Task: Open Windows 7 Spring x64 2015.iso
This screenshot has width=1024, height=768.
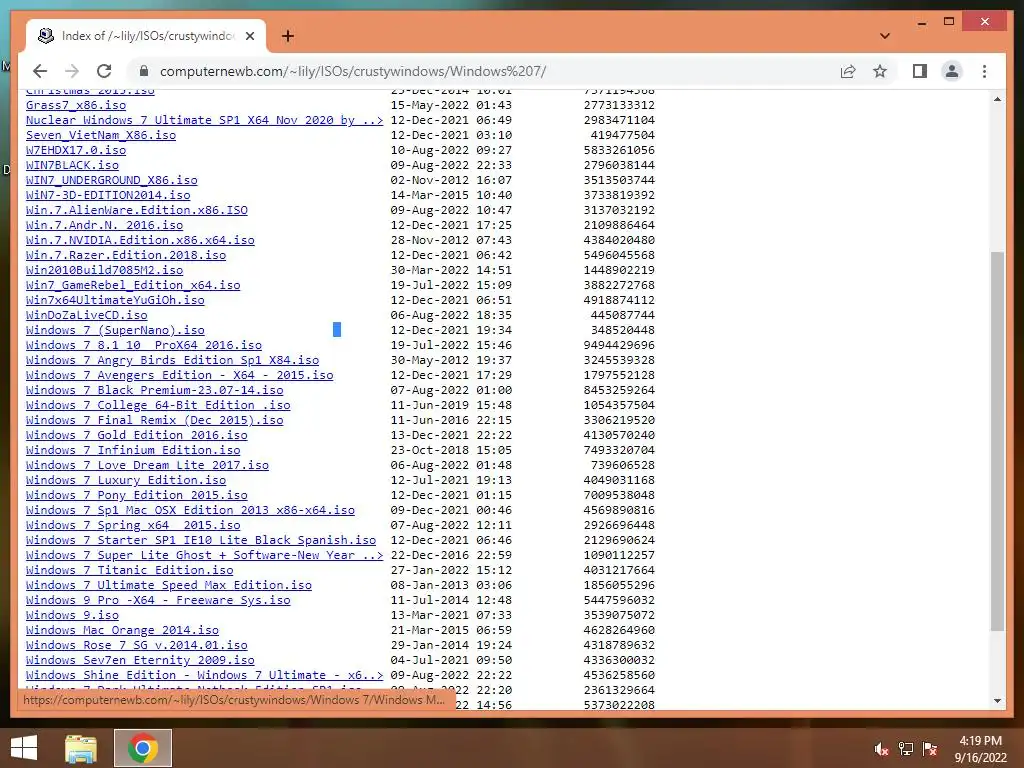Action: point(133,526)
